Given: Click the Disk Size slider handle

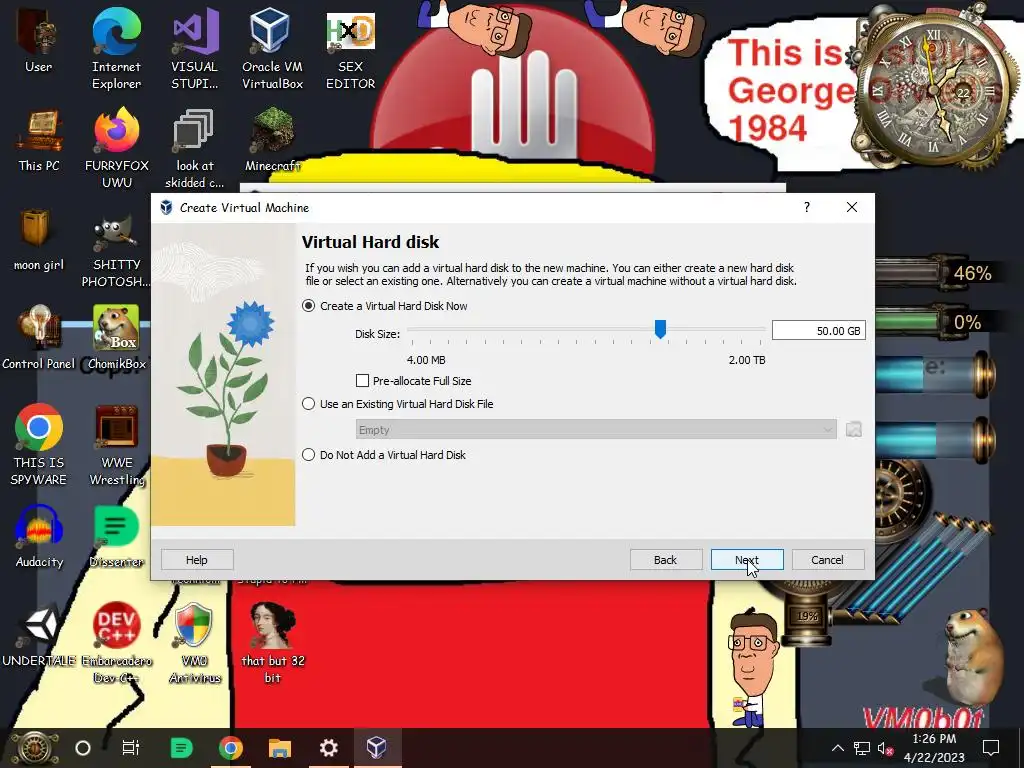Looking at the screenshot, I should coord(660,329).
